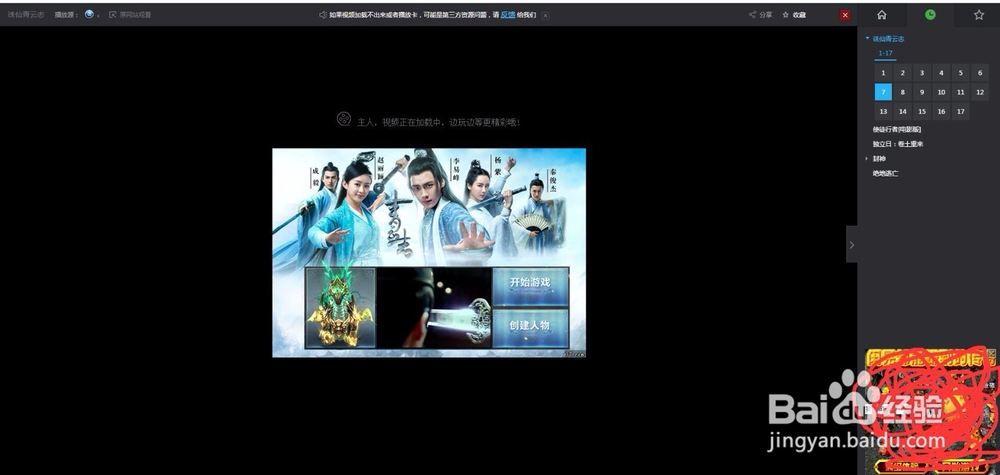Open 独立日:卷土重来 in the history list

[898, 144]
